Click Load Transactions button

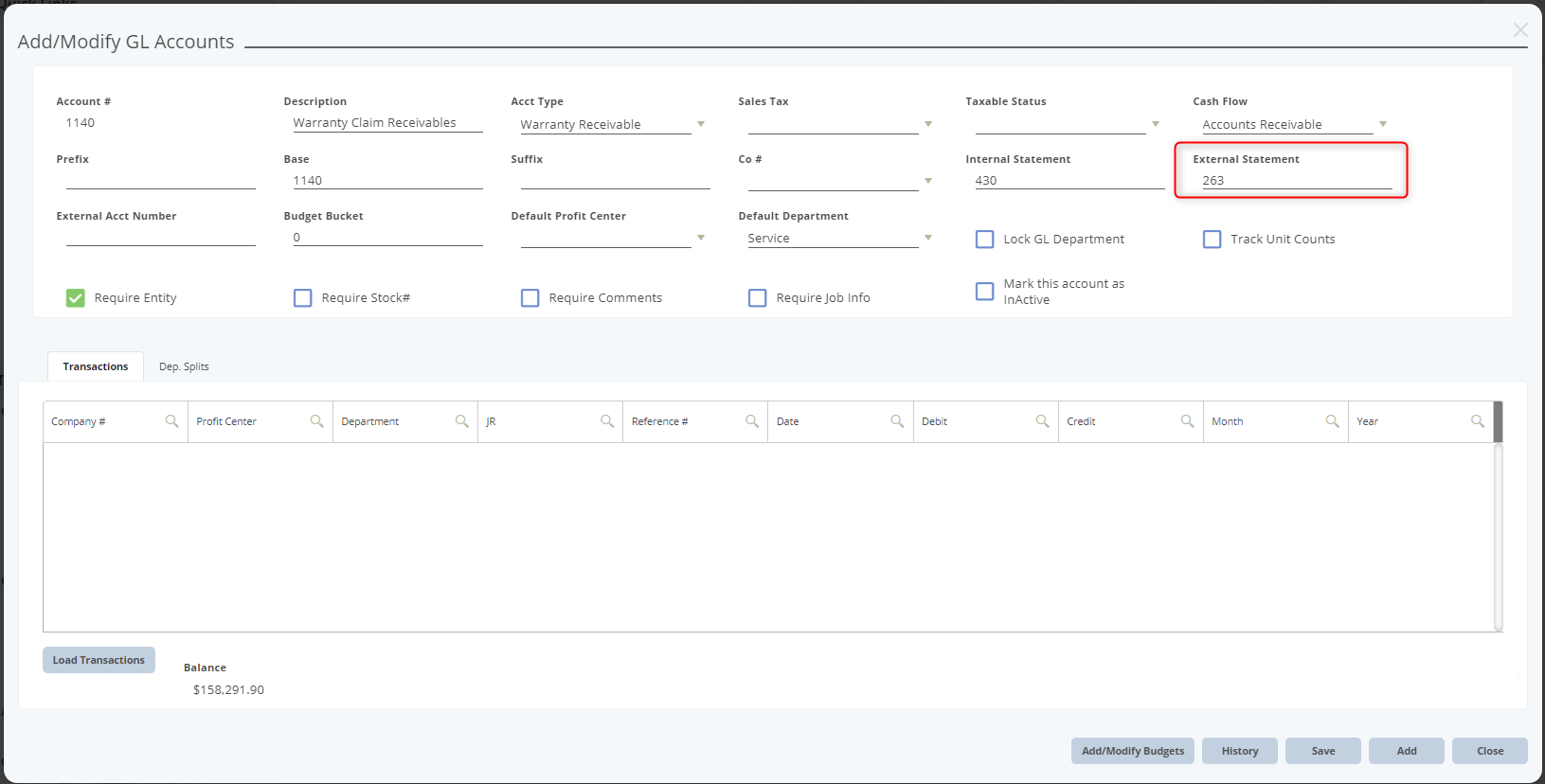click(99, 660)
